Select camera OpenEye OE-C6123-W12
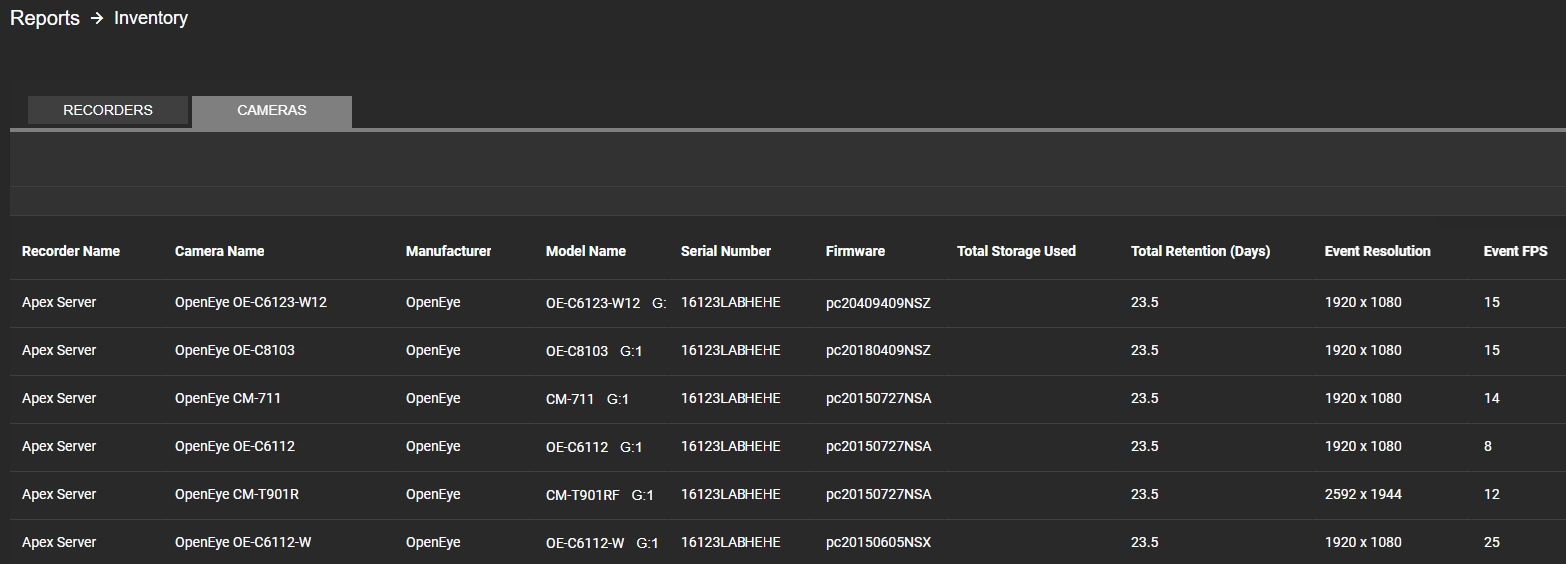Screen dimensions: 1566x564 pyautogui.click(x=251, y=302)
